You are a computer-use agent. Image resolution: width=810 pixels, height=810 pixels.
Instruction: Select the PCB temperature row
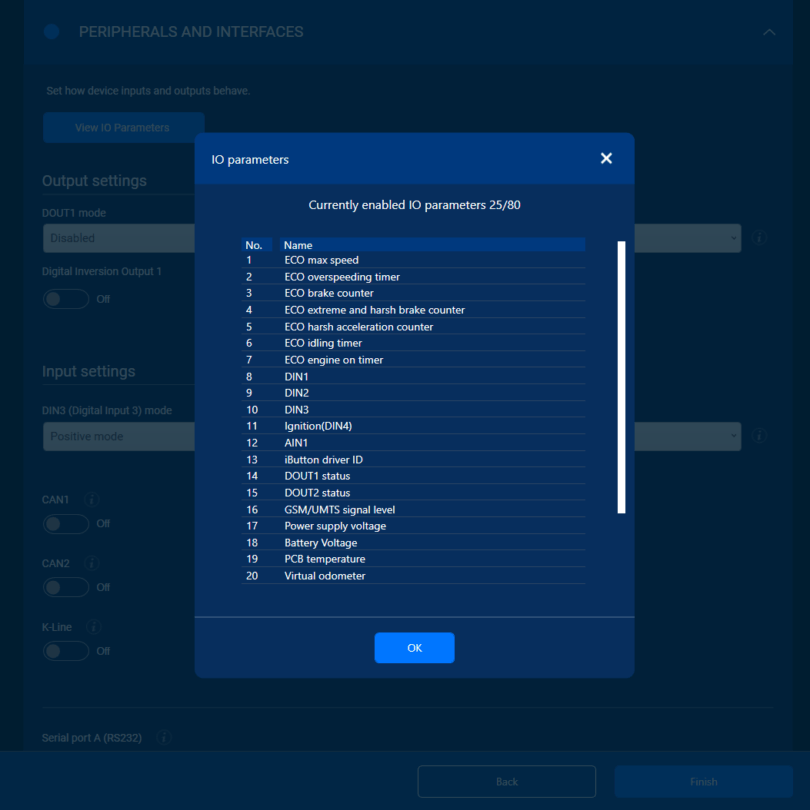point(413,559)
